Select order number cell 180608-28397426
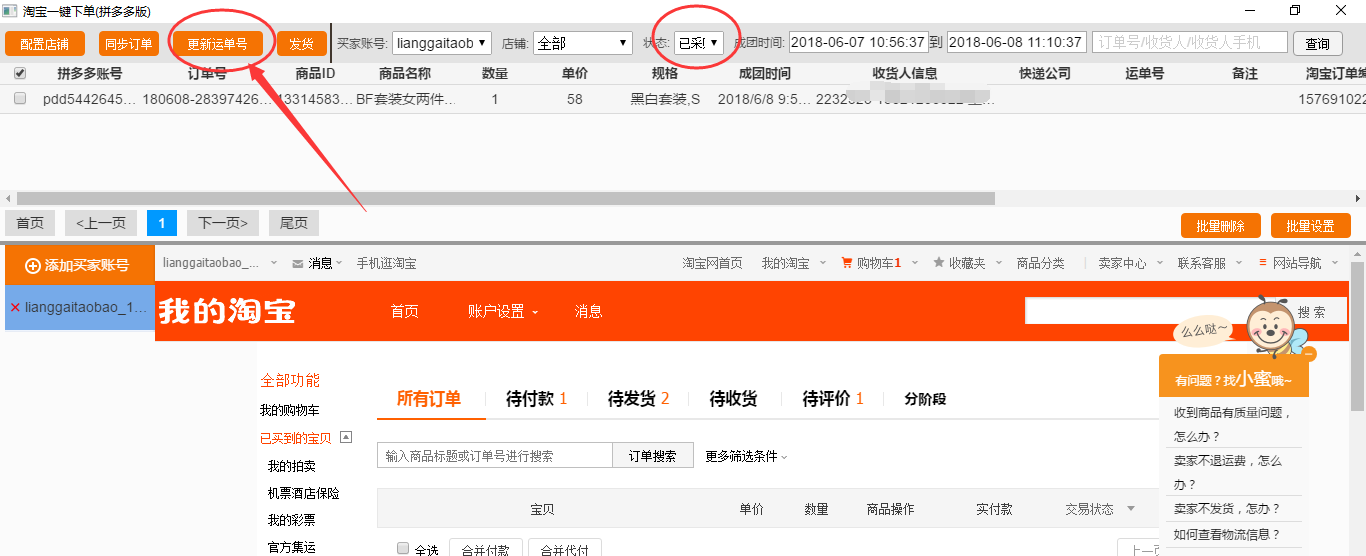 (x=206, y=99)
